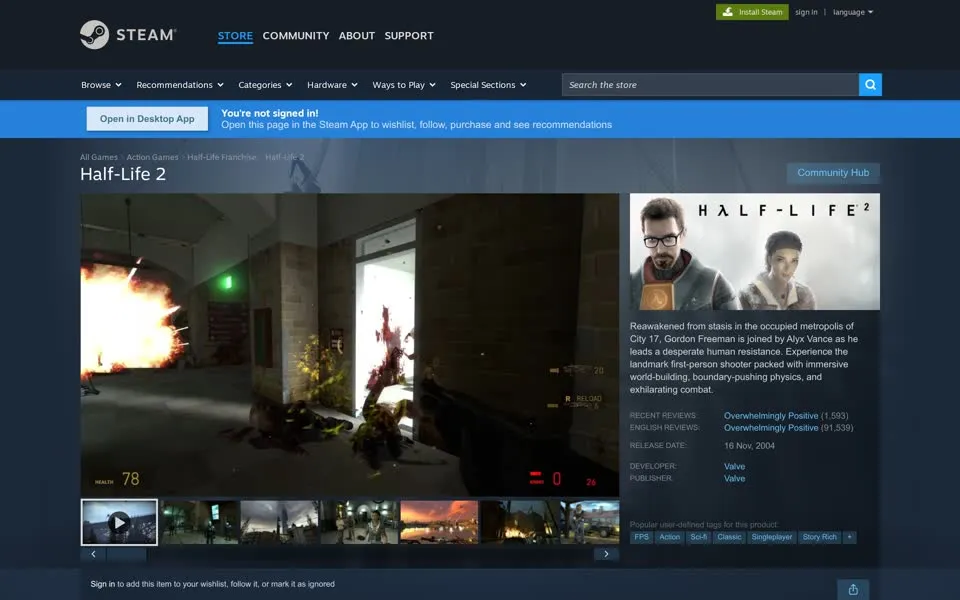The image size is (960, 600).
Task: Expand the Browse menu
Action: 101,84
